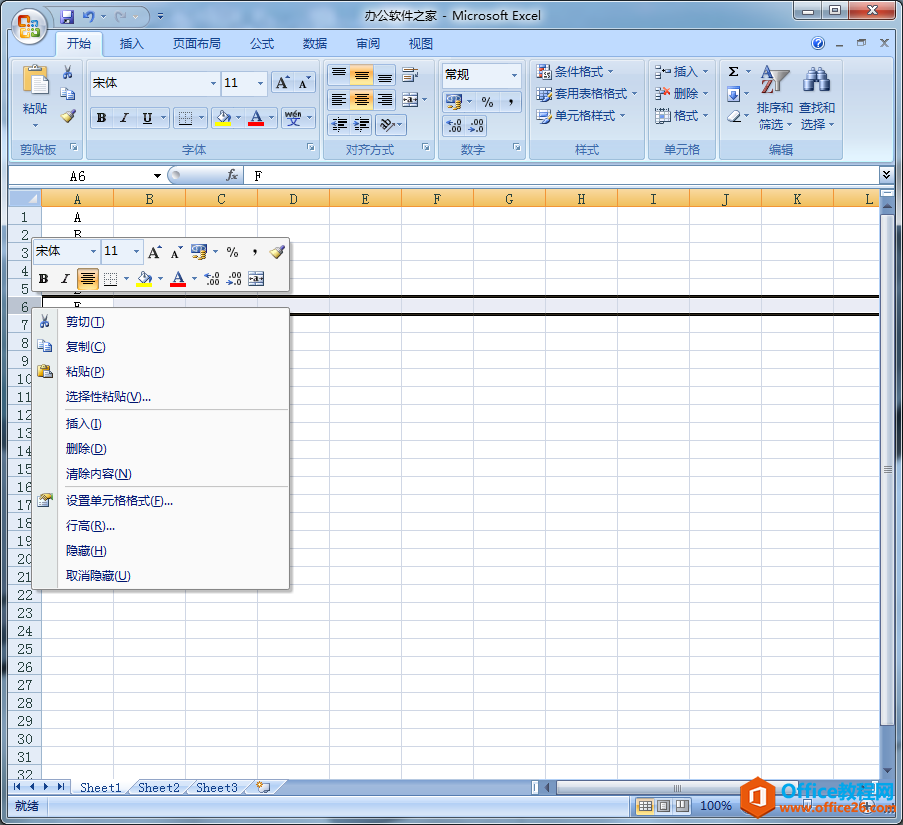Viewport: 903px width, 825px height.
Task: Choose 删除(D) from context menu
Action: click(161, 448)
